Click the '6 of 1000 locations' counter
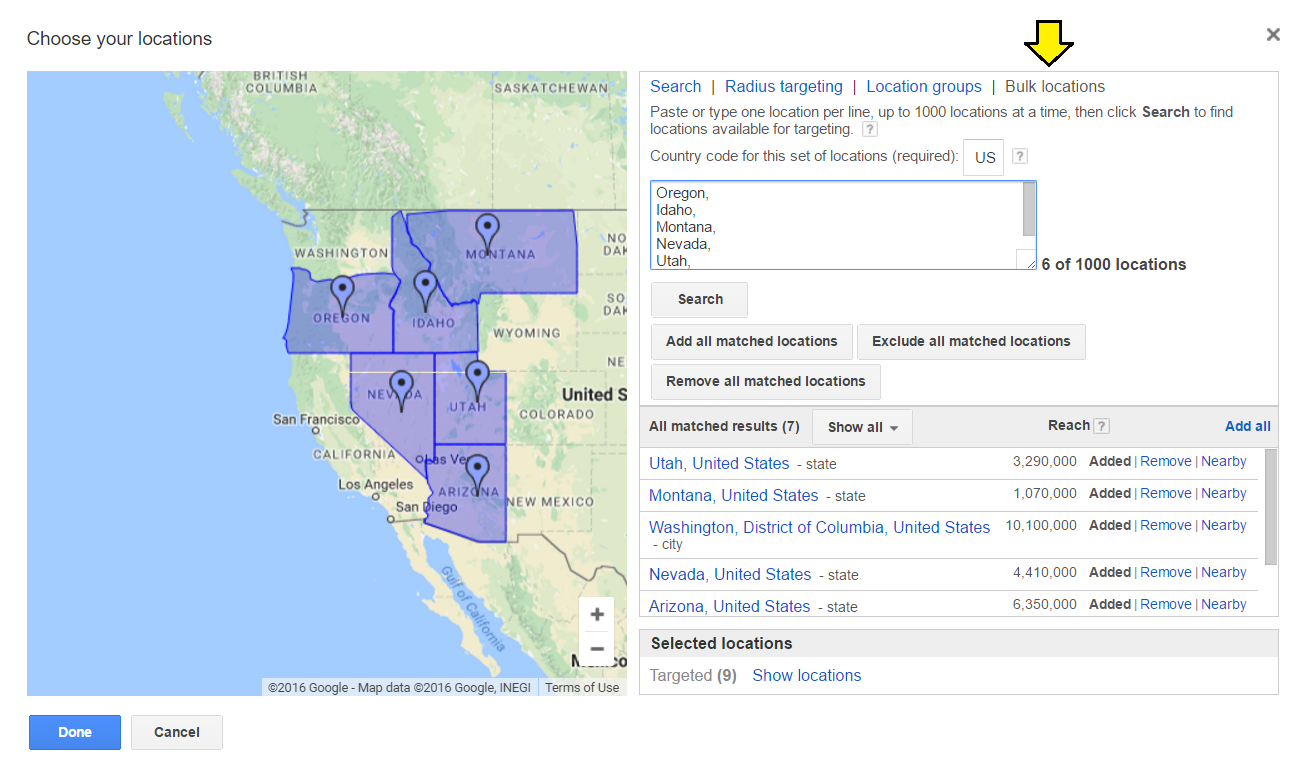 pos(1114,265)
